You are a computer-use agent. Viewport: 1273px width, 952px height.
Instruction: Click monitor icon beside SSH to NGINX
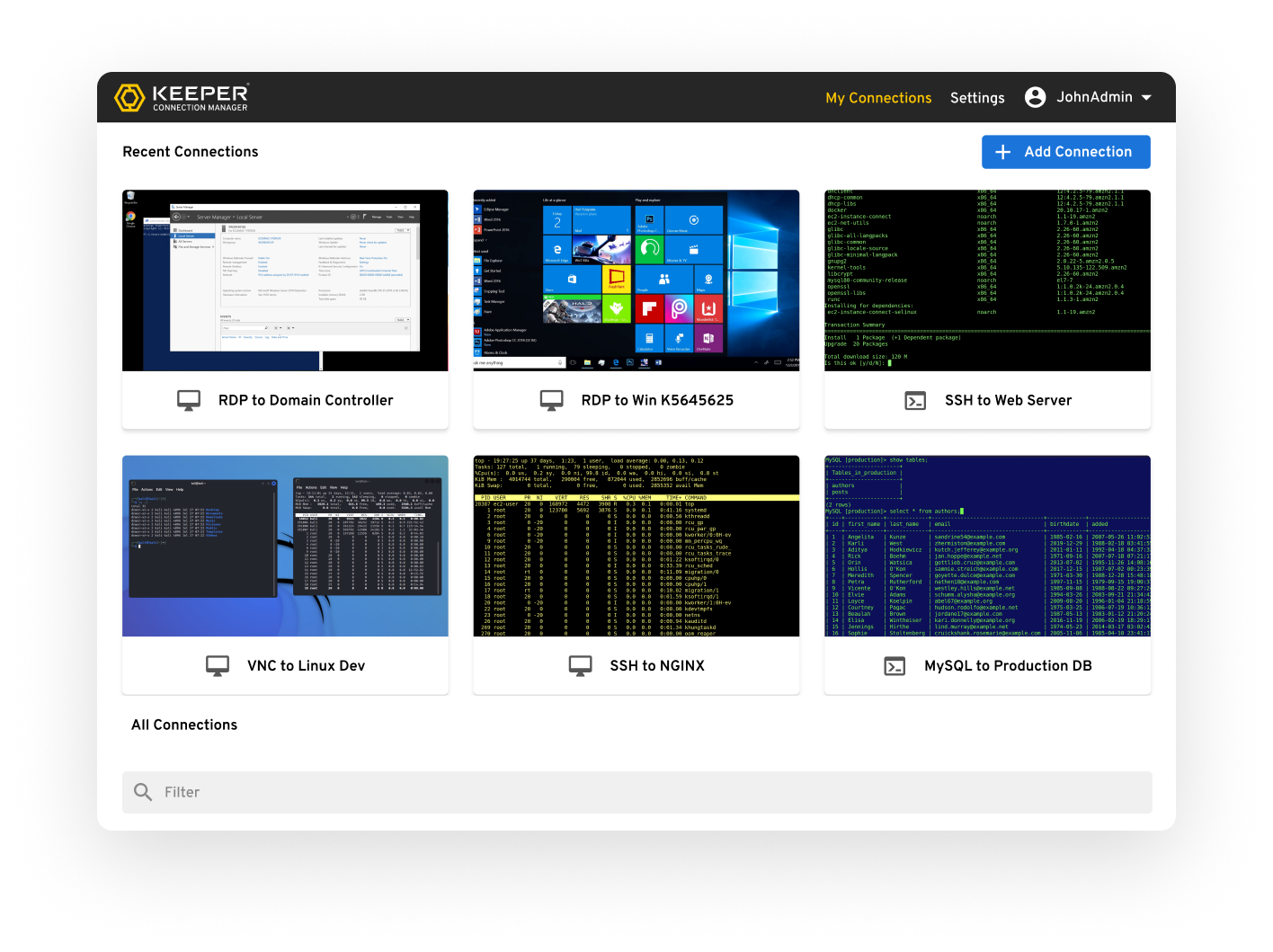tap(581, 666)
